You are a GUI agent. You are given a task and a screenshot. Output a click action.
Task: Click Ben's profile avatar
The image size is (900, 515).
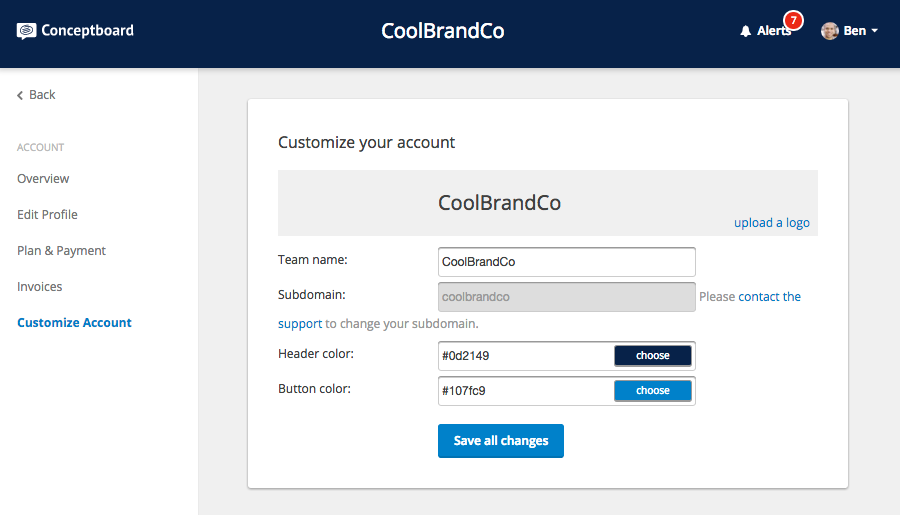coord(829,31)
